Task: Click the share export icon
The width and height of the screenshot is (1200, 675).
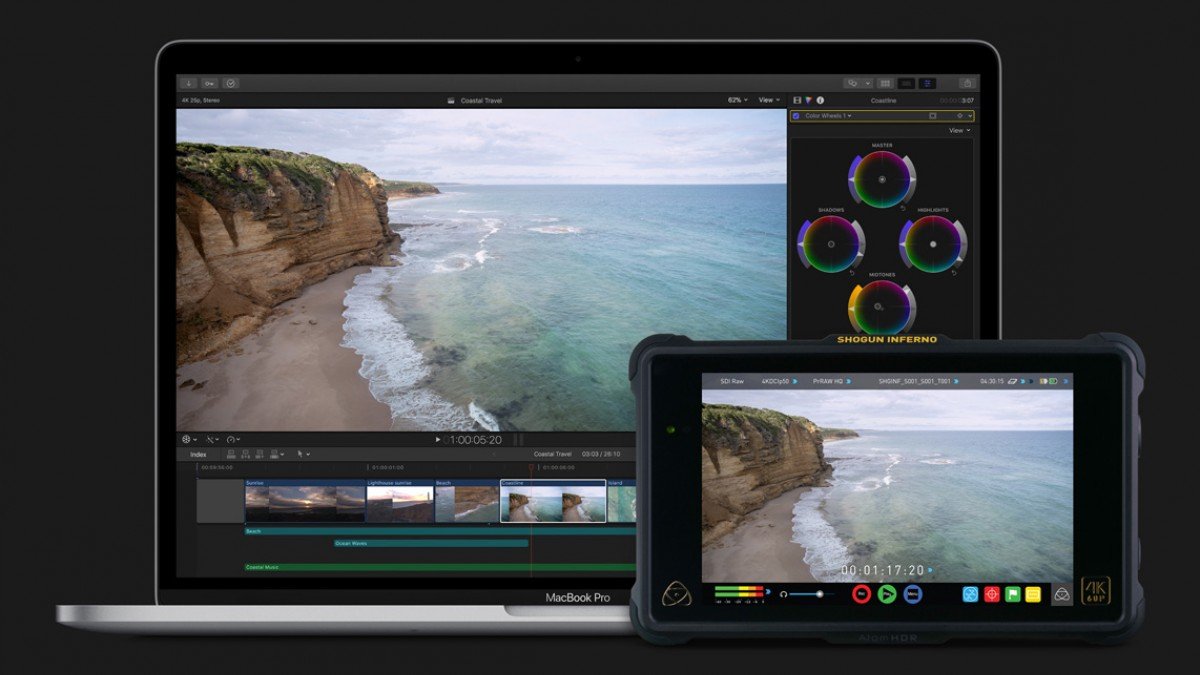Action: pos(967,83)
